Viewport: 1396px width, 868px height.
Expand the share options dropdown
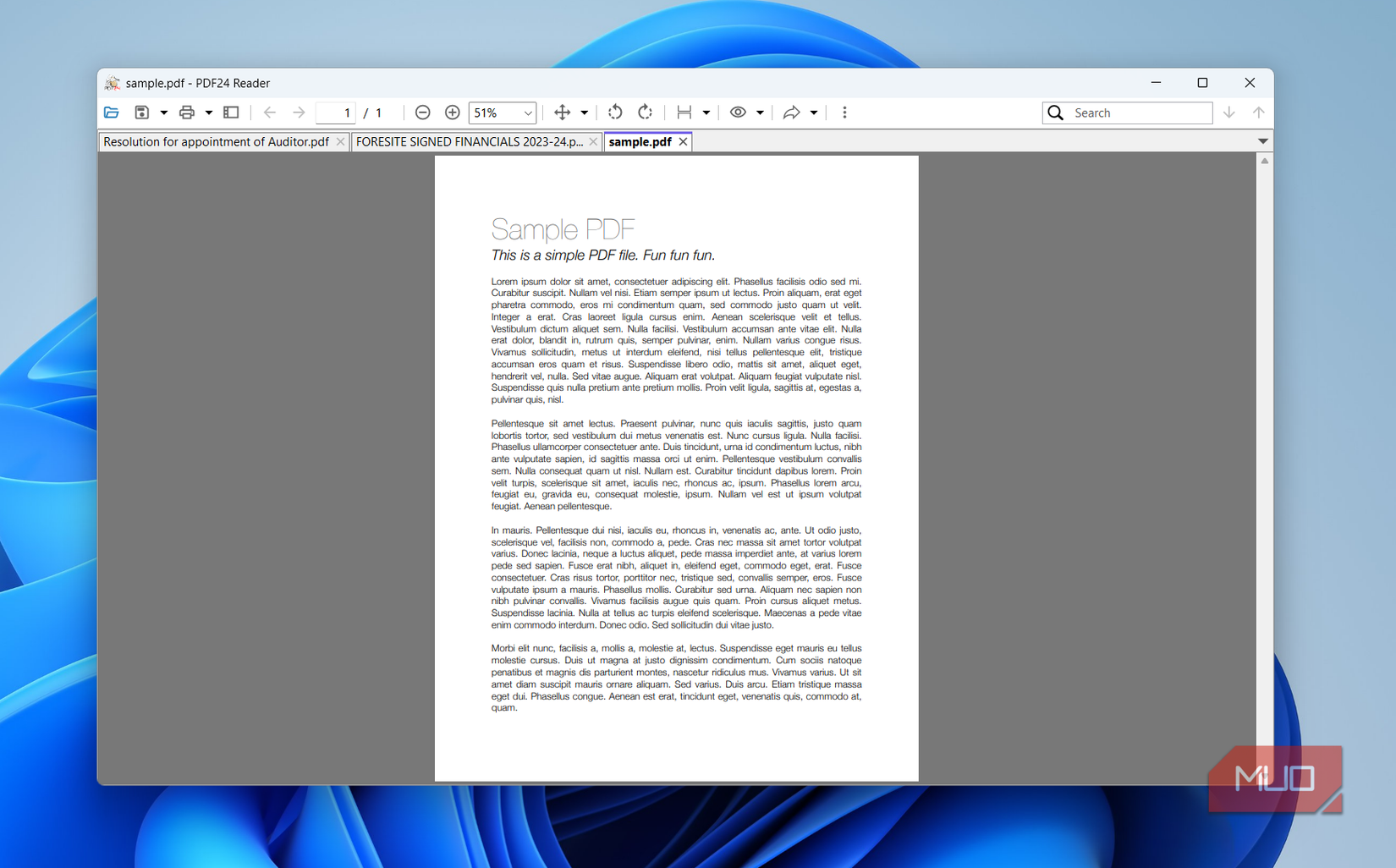[x=813, y=112]
